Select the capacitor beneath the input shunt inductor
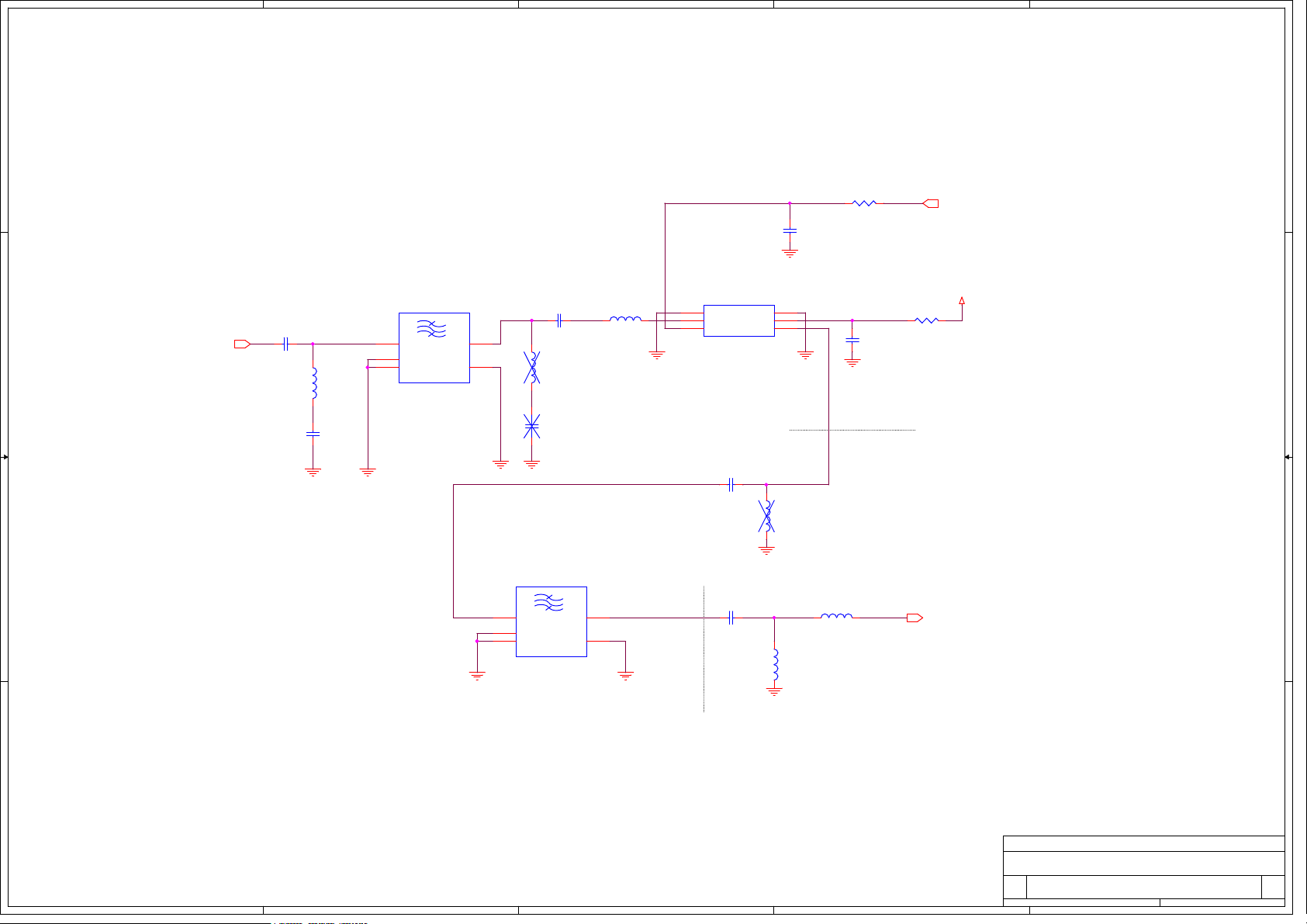Image resolution: width=1307 pixels, height=924 pixels. [x=313, y=434]
